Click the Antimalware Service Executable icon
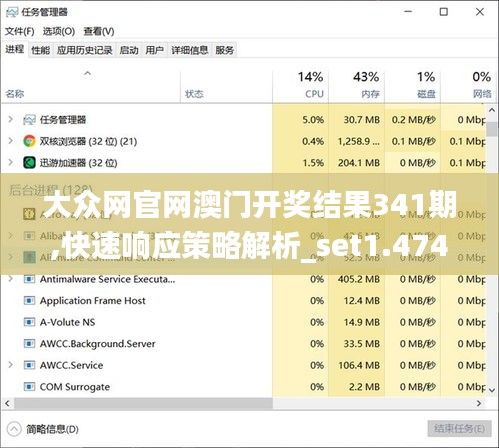 coord(29,279)
